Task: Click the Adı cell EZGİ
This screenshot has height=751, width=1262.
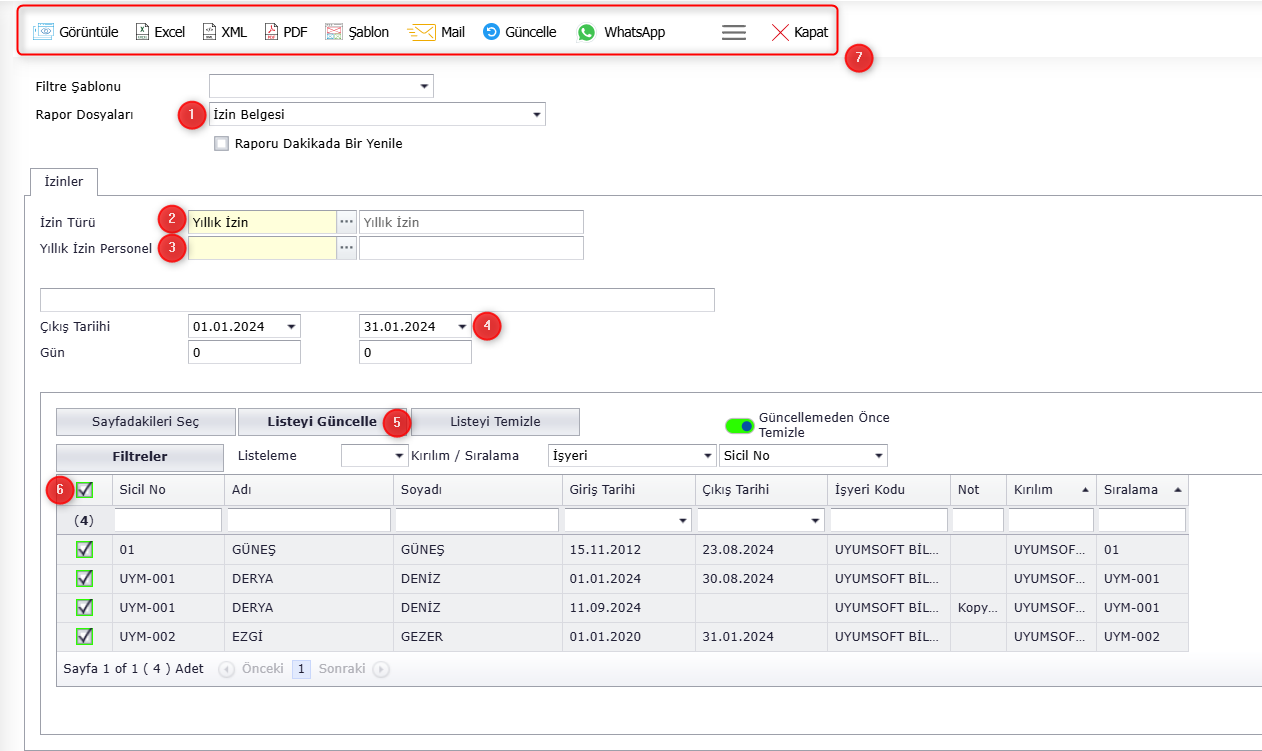Action: (308, 637)
